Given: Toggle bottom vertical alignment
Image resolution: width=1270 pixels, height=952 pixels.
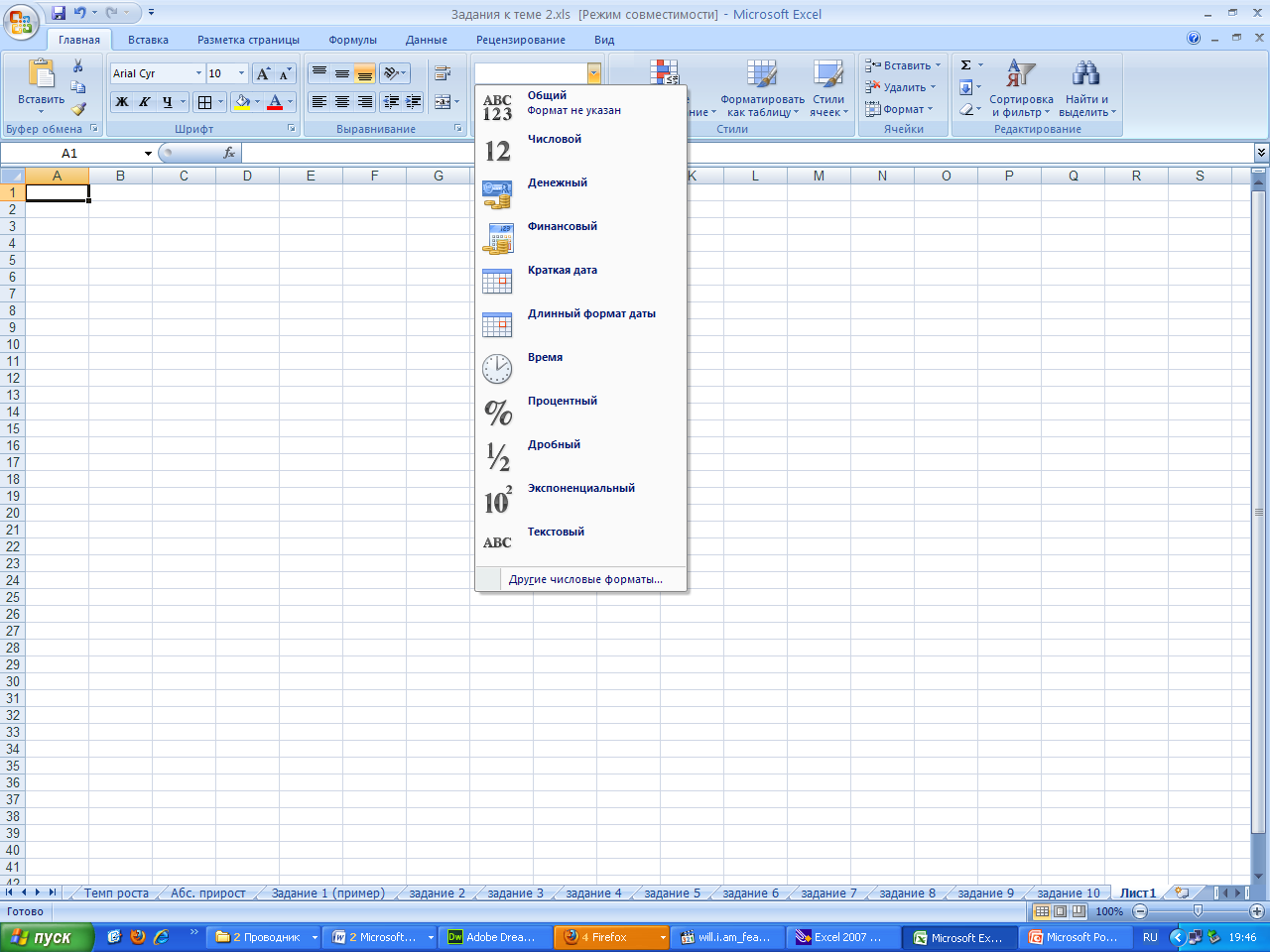Looking at the screenshot, I should (365, 73).
